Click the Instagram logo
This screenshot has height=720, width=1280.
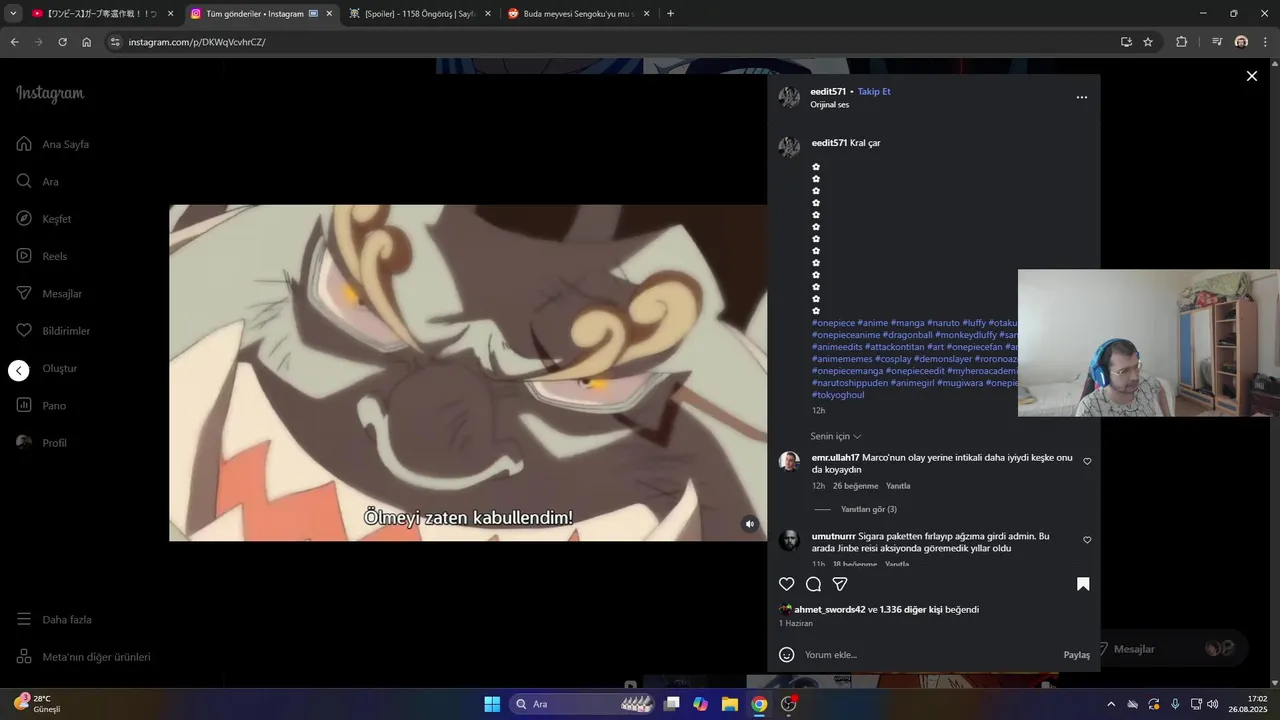click(x=50, y=94)
